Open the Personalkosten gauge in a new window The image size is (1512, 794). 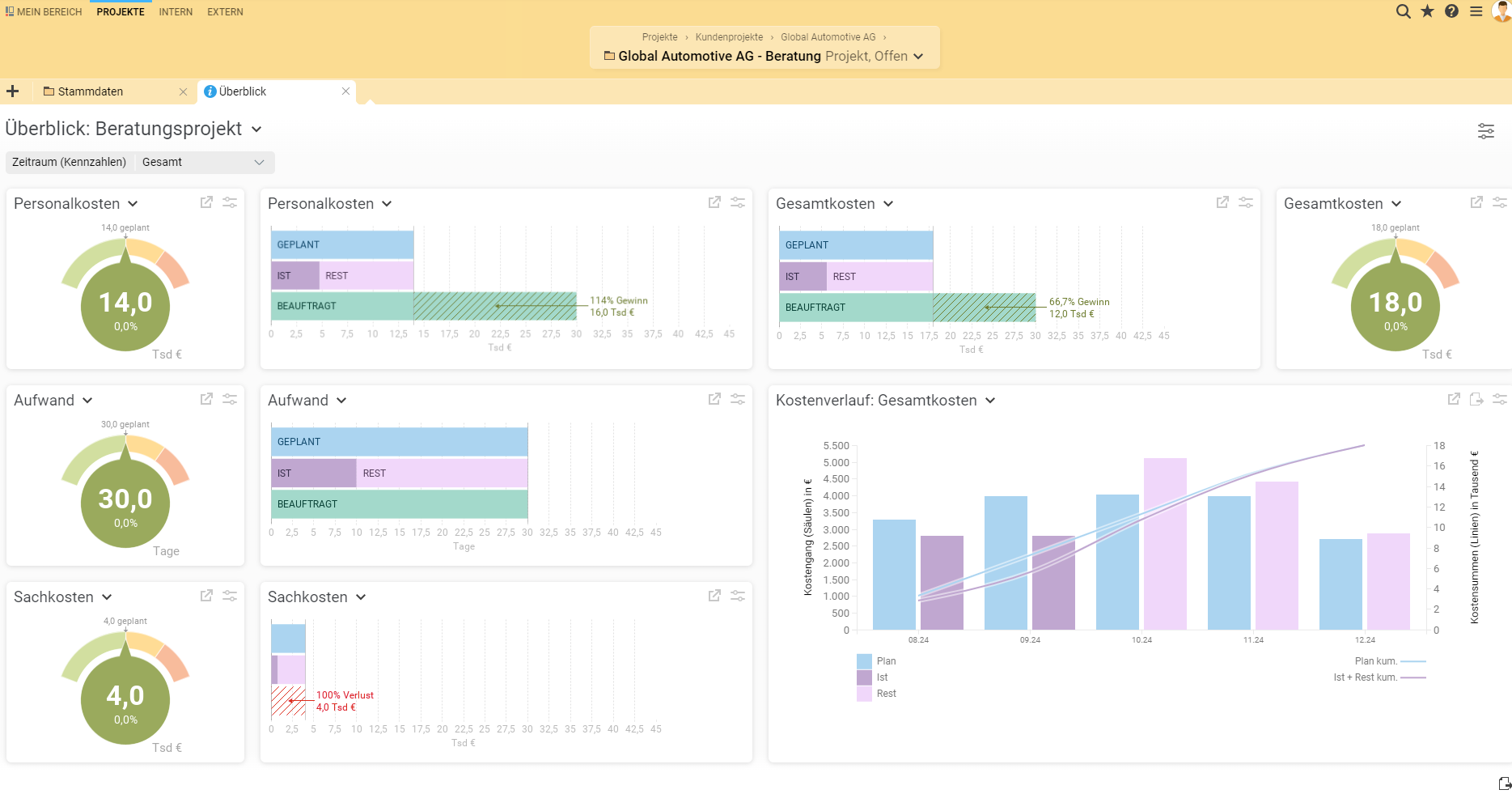tap(206, 202)
